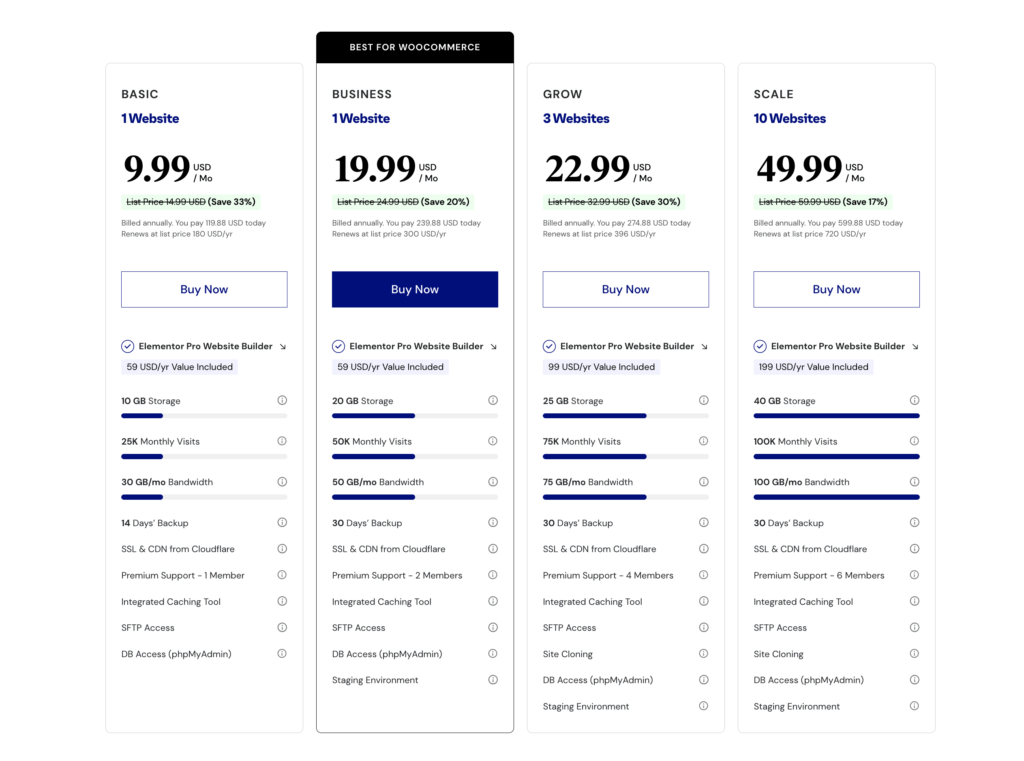Open info for Basic SFTP Access
This screenshot has width=1024, height=761.
click(x=282, y=627)
